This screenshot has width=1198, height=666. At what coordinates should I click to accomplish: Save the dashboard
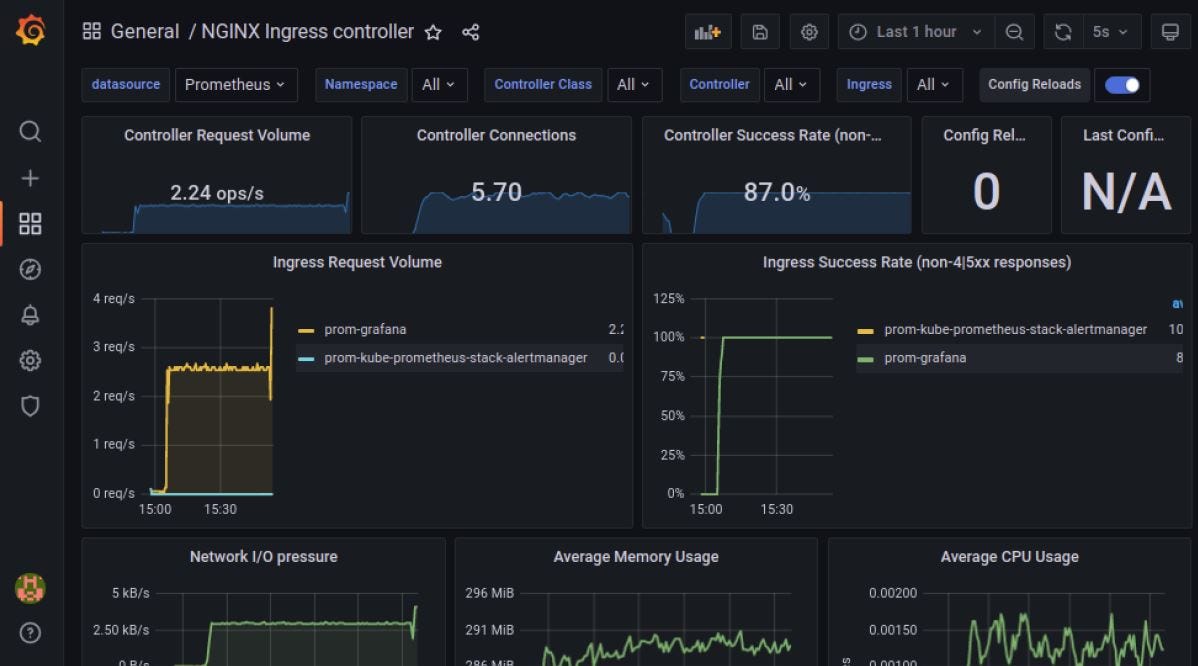(x=759, y=31)
